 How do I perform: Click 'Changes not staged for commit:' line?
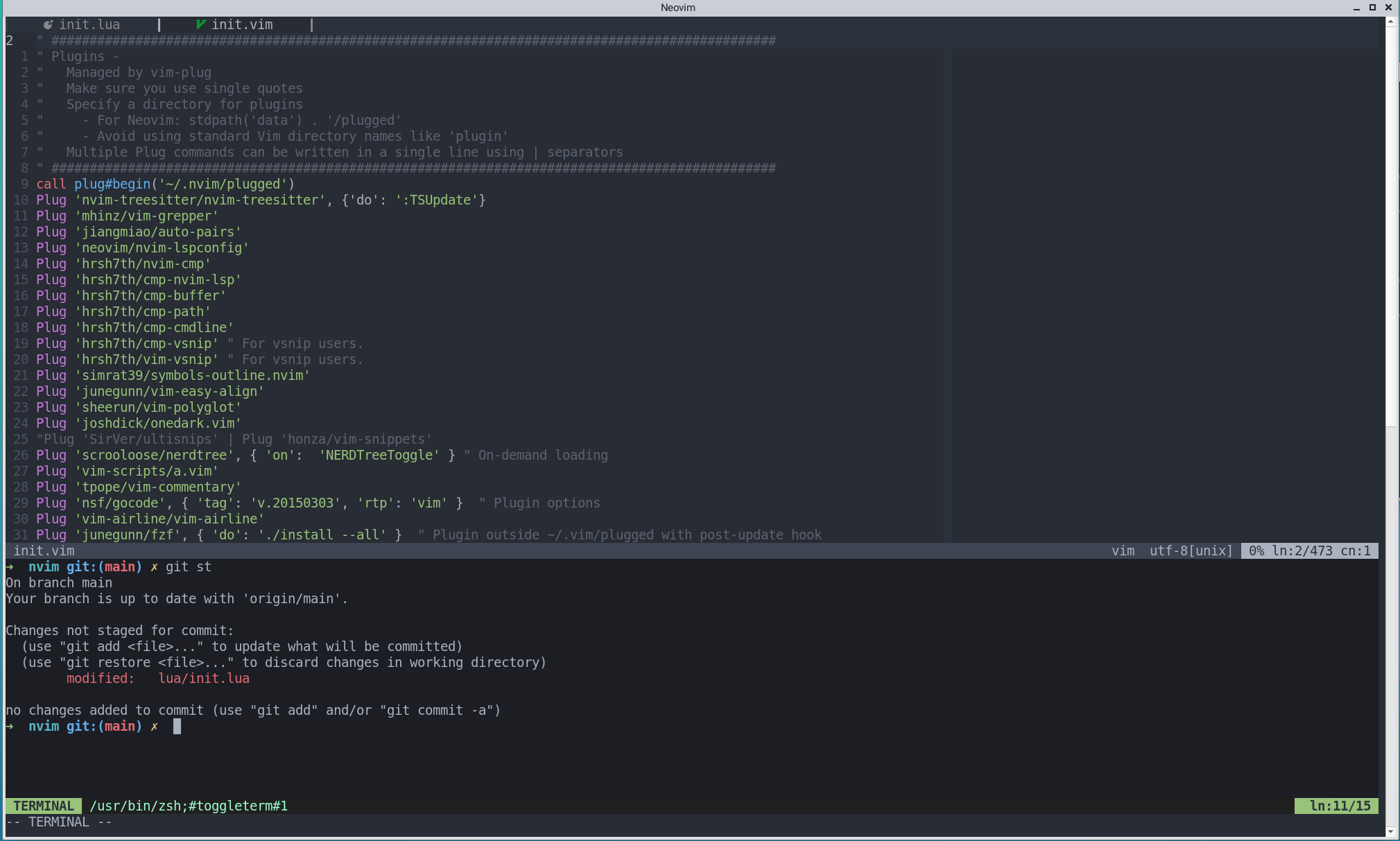click(120, 630)
